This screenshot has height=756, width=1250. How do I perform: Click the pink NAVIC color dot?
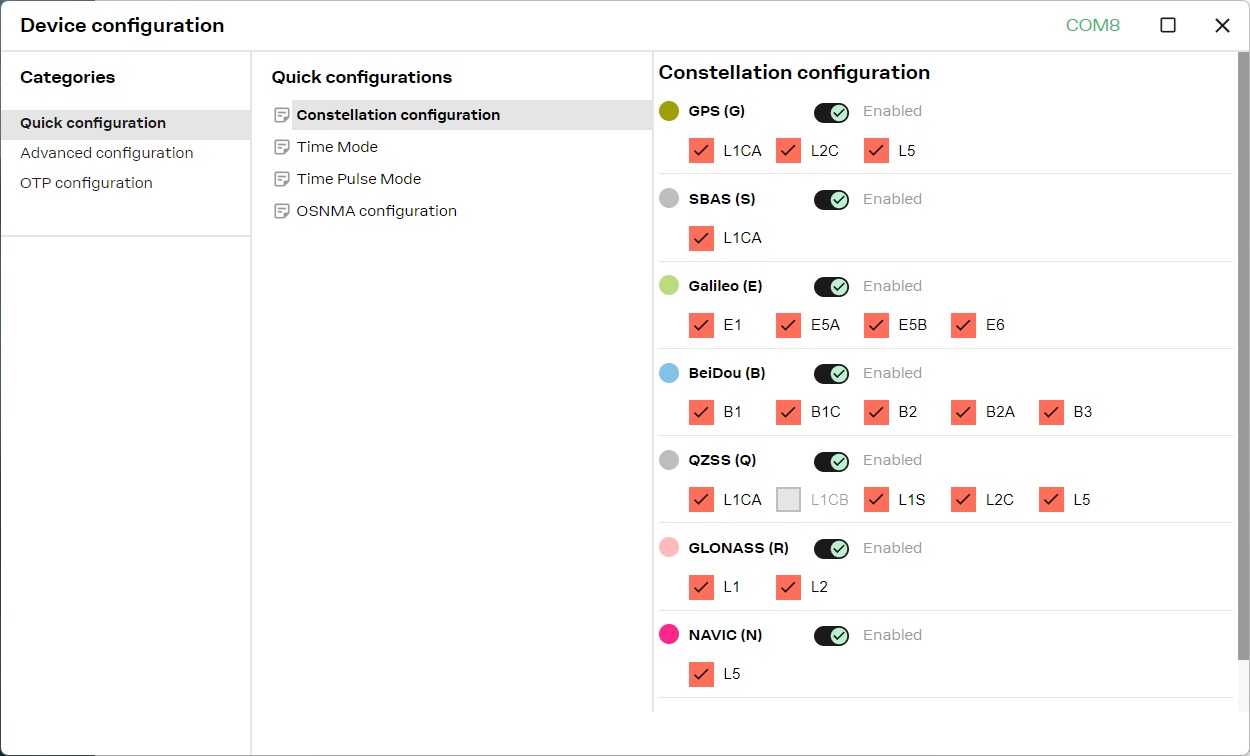coord(669,635)
